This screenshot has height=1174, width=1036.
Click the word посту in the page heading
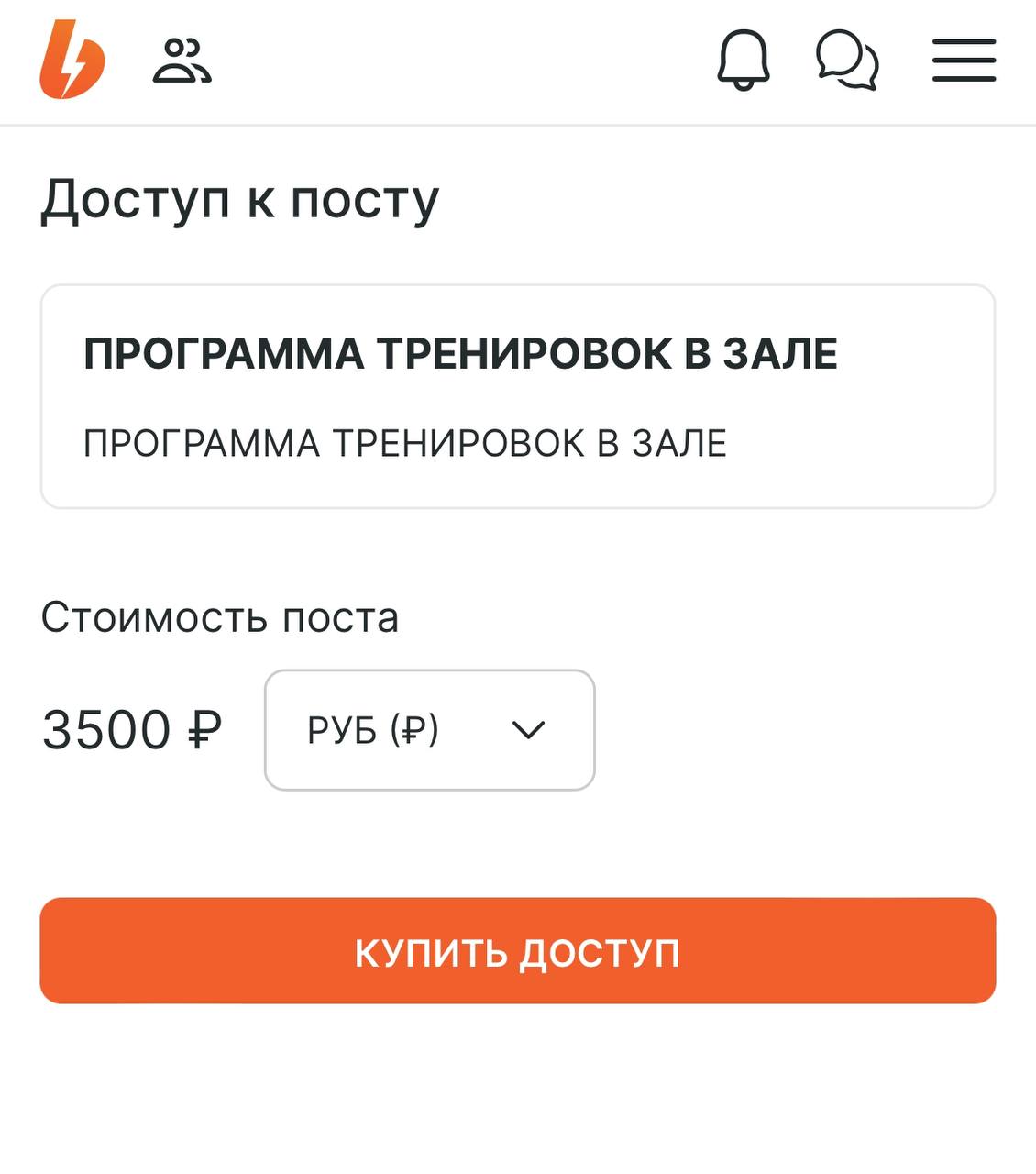click(365, 199)
